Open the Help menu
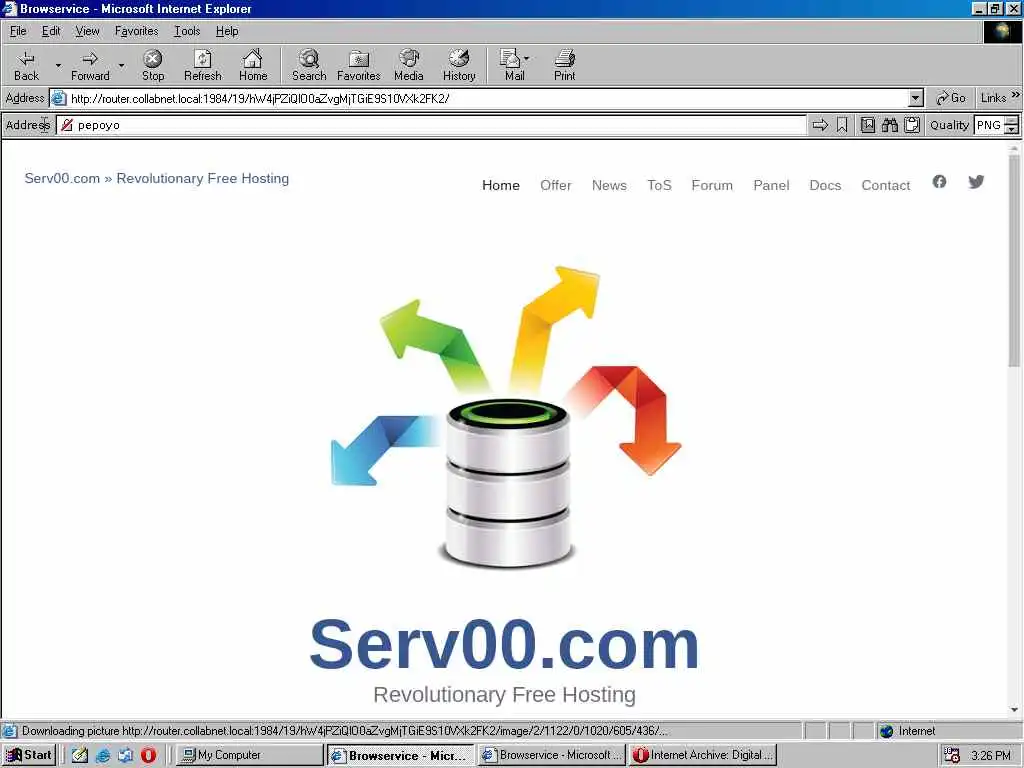This screenshot has width=1024, height=768. (227, 31)
